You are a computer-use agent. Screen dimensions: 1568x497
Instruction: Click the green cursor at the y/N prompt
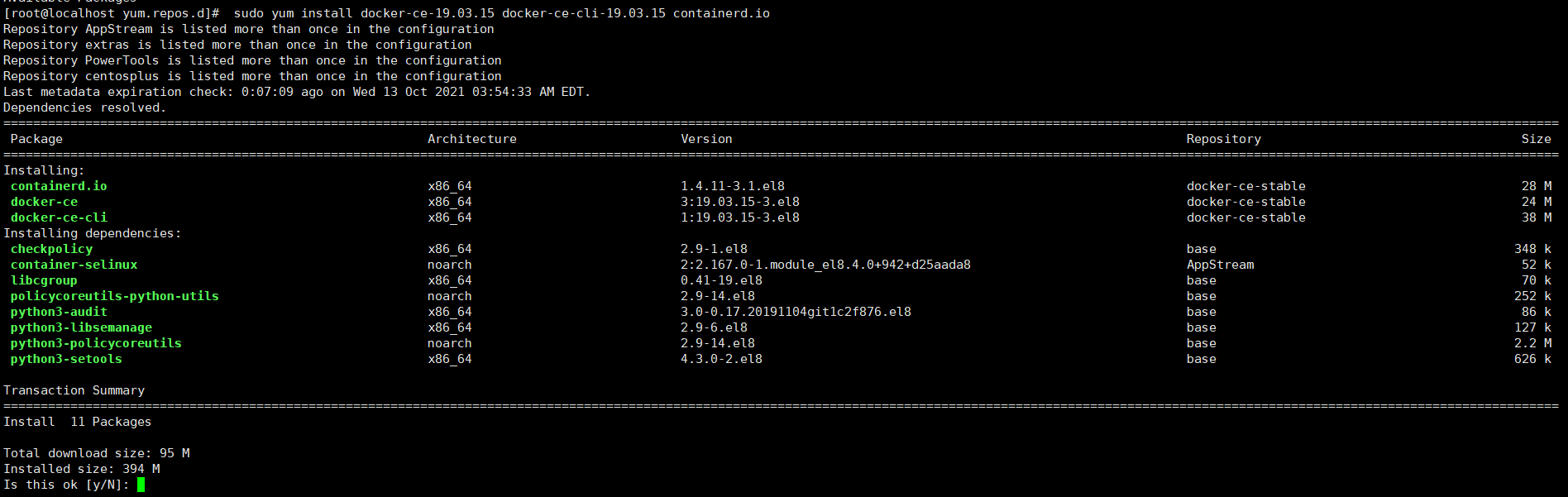point(141,485)
